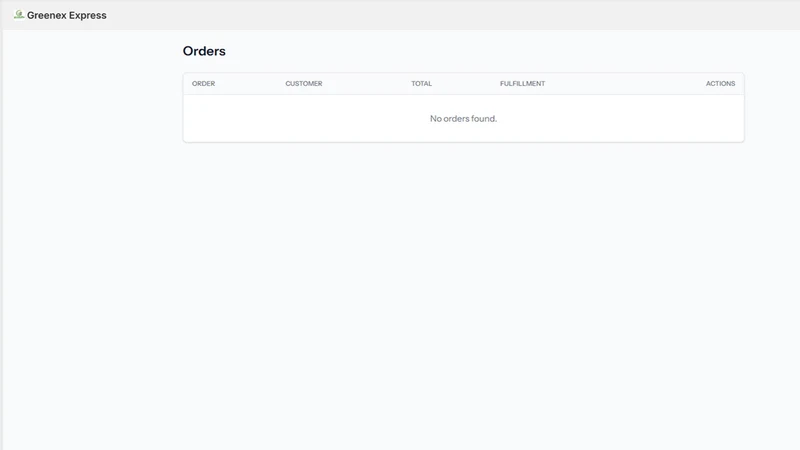Select the ACTIONS column header
The height and width of the screenshot is (450, 800).
(x=720, y=84)
